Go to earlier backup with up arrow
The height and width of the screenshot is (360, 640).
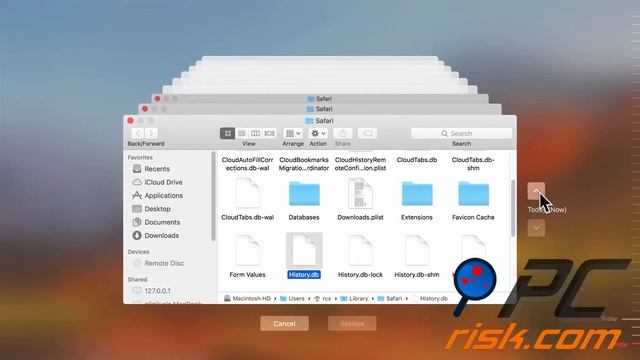point(536,191)
